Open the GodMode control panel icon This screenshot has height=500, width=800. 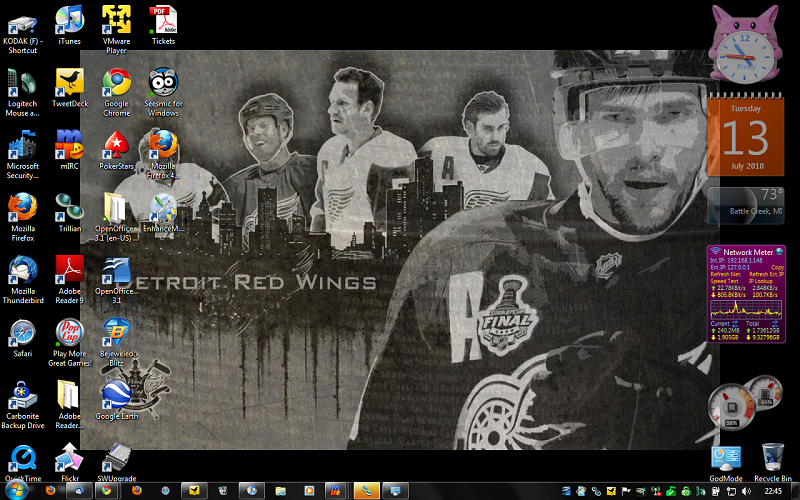[726, 462]
